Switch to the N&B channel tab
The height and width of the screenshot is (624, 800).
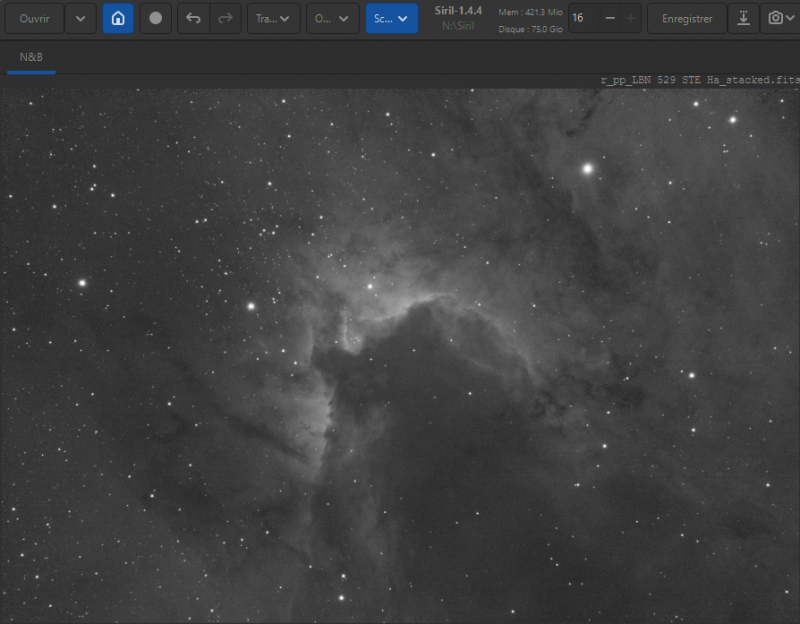point(31,57)
